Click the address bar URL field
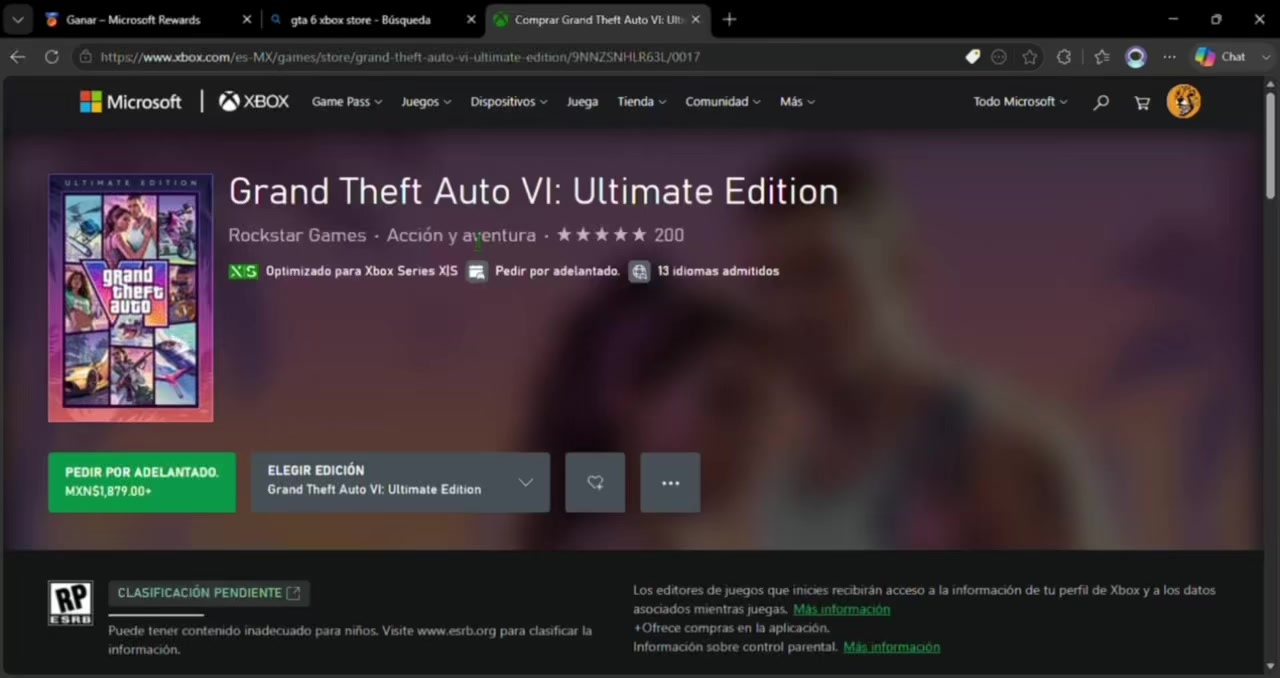1280x678 pixels. pos(400,57)
